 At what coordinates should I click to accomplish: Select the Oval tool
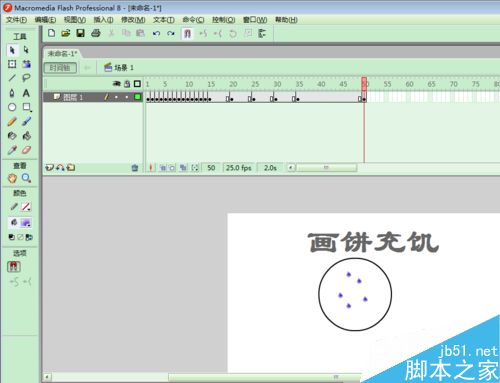[12, 107]
